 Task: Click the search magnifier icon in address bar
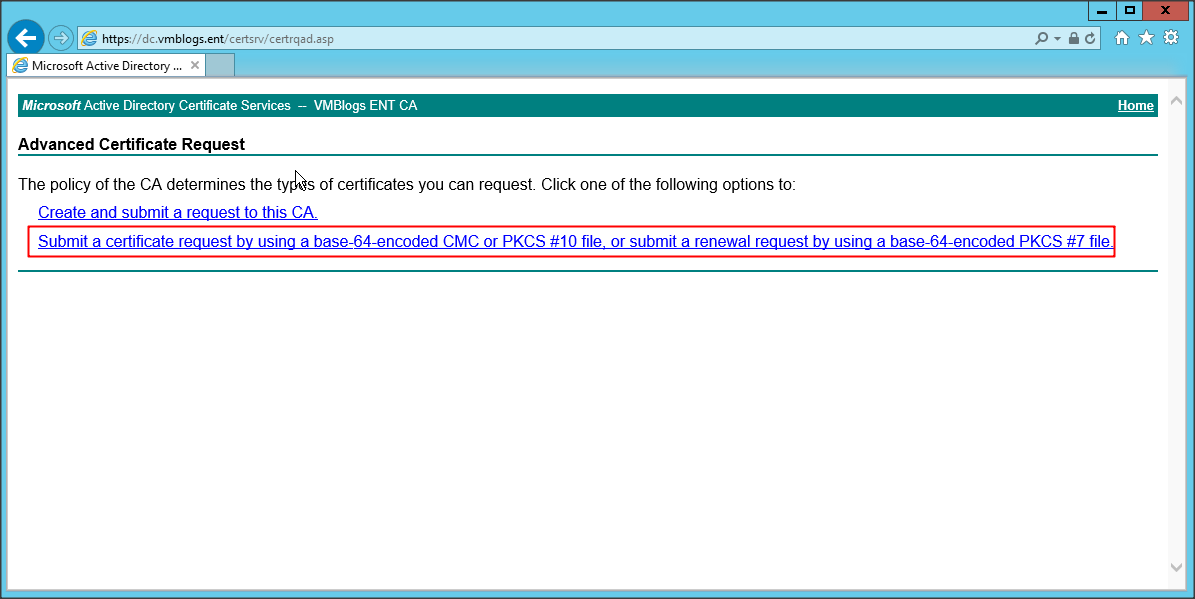(1042, 38)
